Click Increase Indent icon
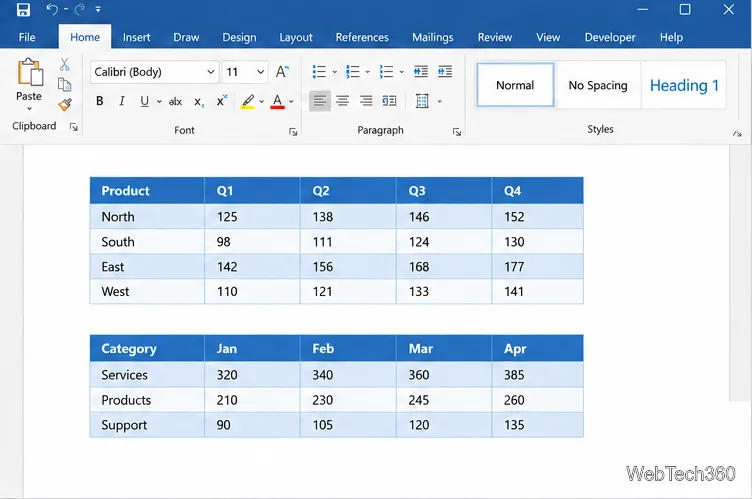The image size is (752, 499). pos(445,71)
